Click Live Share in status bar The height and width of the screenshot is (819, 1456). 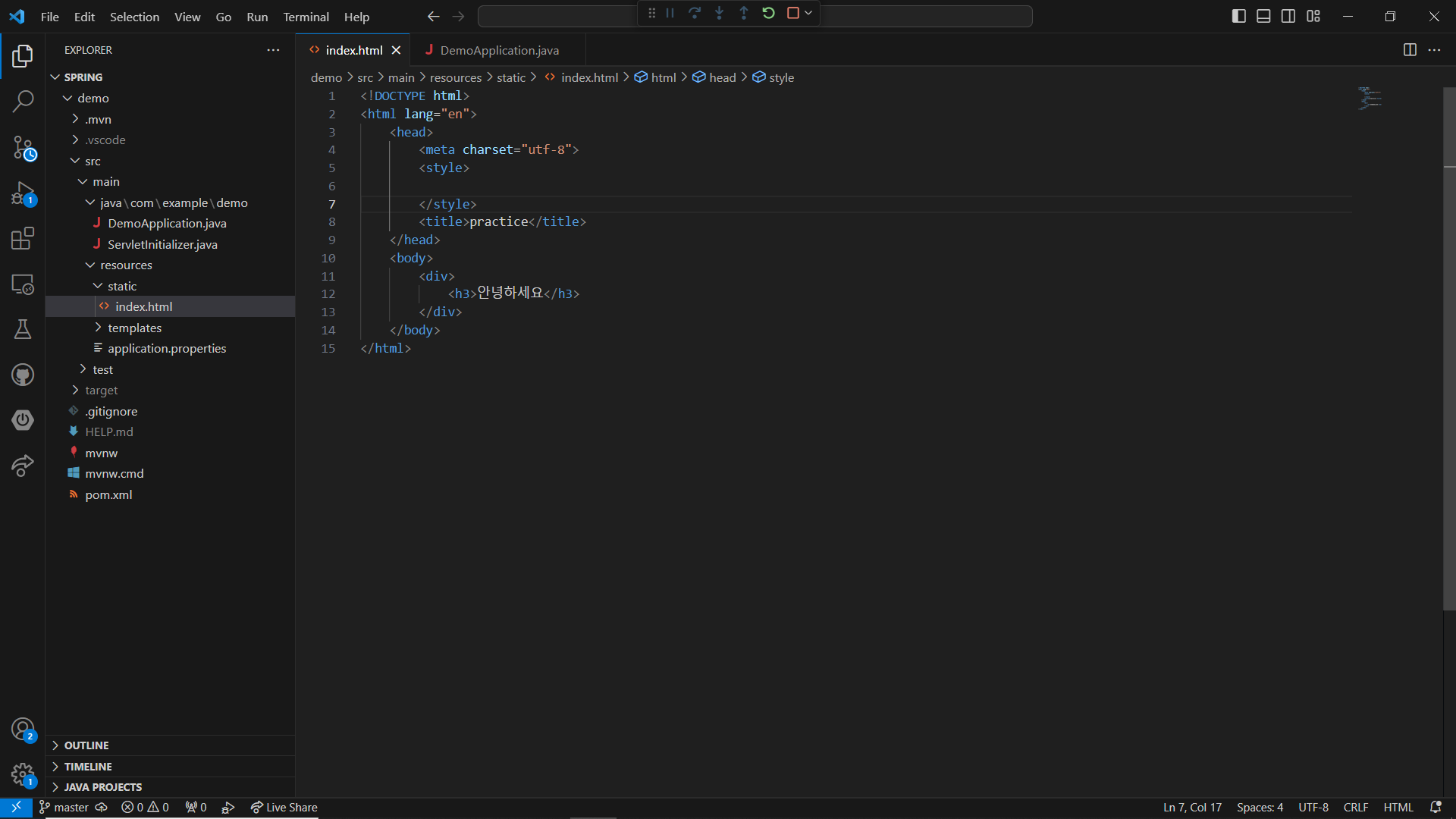coord(284,808)
